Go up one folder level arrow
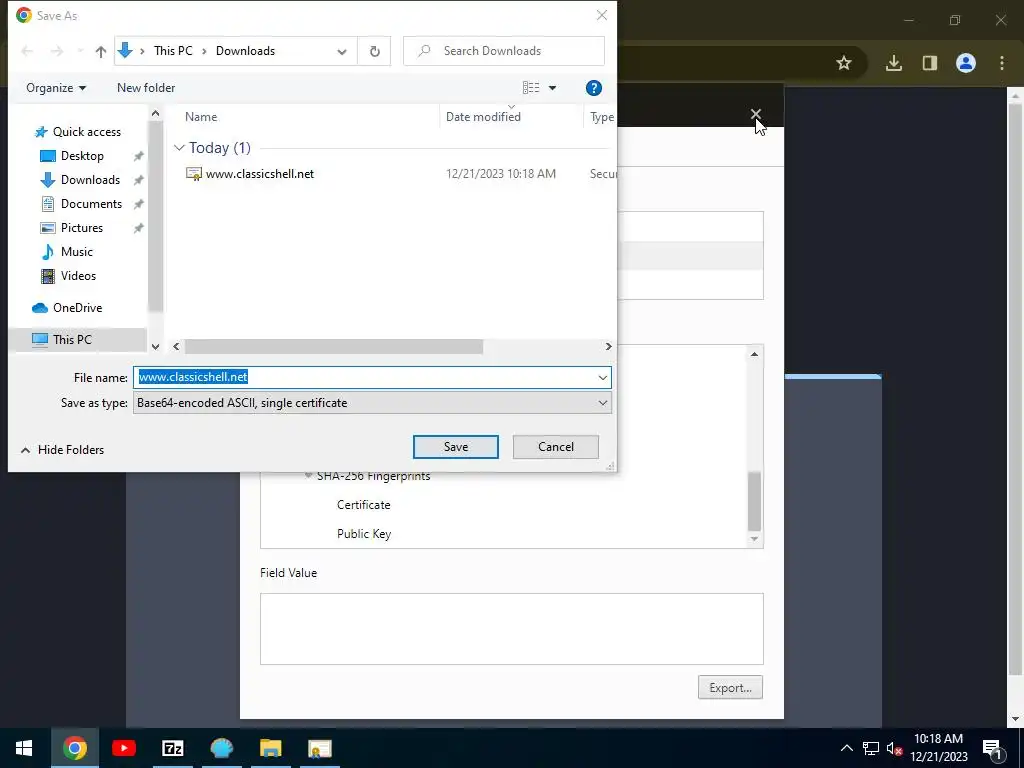Image resolution: width=1024 pixels, height=768 pixels. [101, 51]
